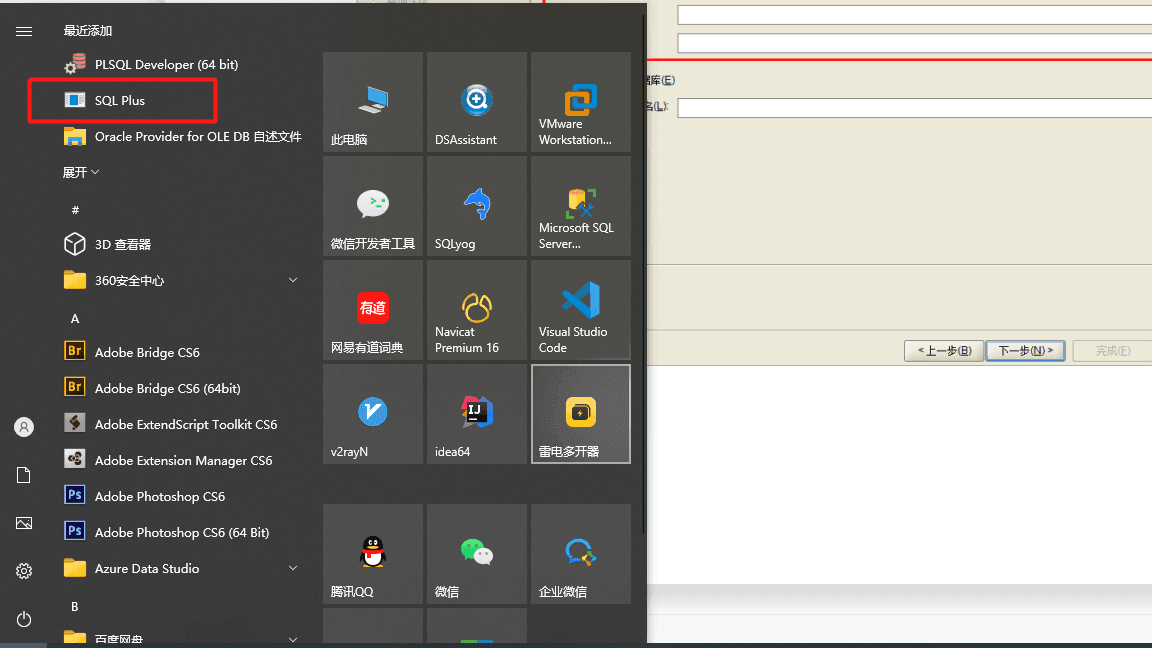Open idea64 tile
The width and height of the screenshot is (1152, 648).
477,414
